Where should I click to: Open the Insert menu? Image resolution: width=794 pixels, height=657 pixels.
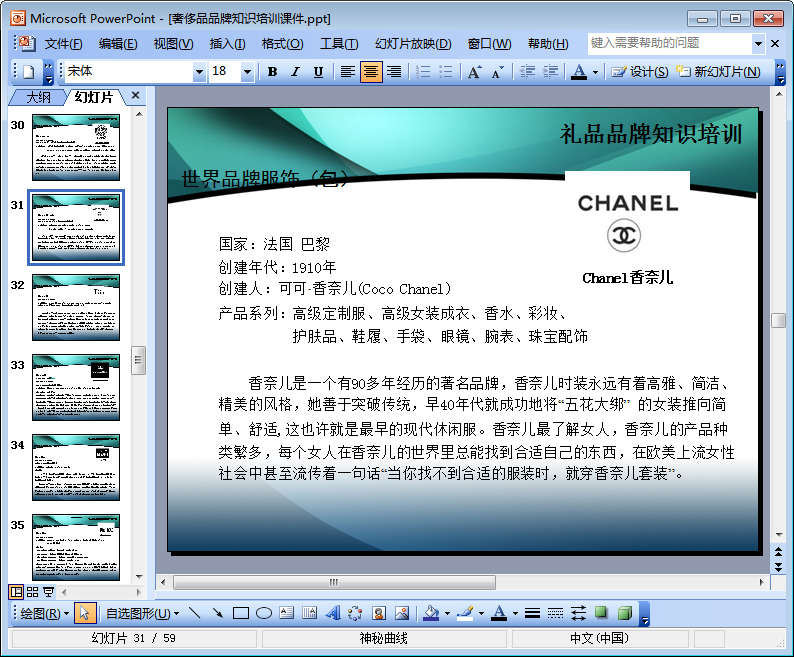tap(227, 44)
